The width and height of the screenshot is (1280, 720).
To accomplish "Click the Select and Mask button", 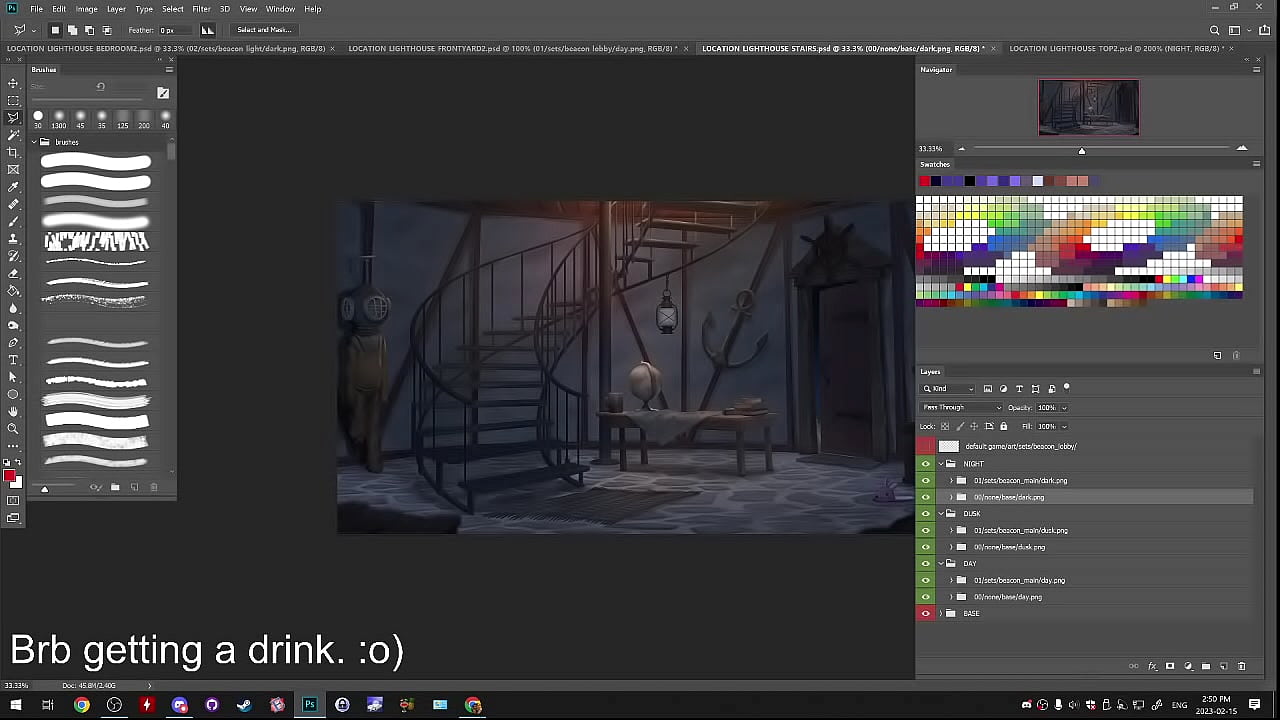I will [x=264, y=30].
